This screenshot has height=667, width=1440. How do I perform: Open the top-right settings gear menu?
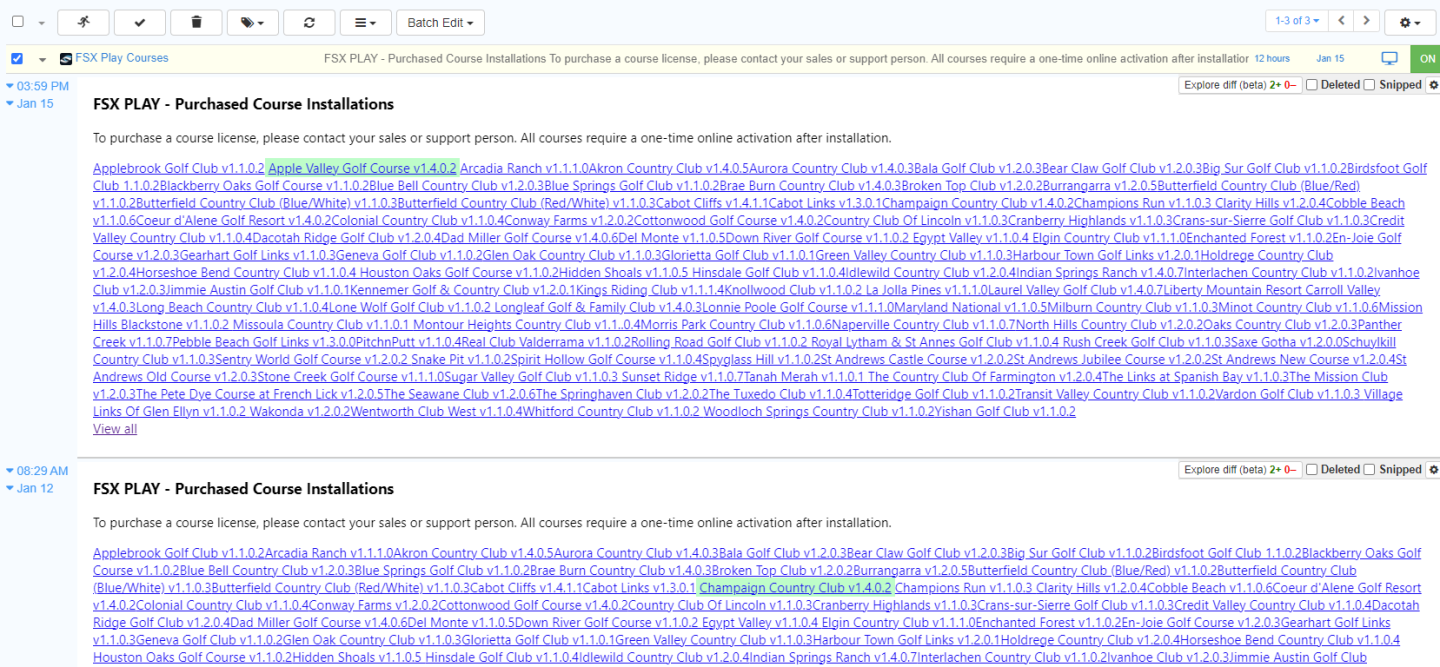point(1410,22)
